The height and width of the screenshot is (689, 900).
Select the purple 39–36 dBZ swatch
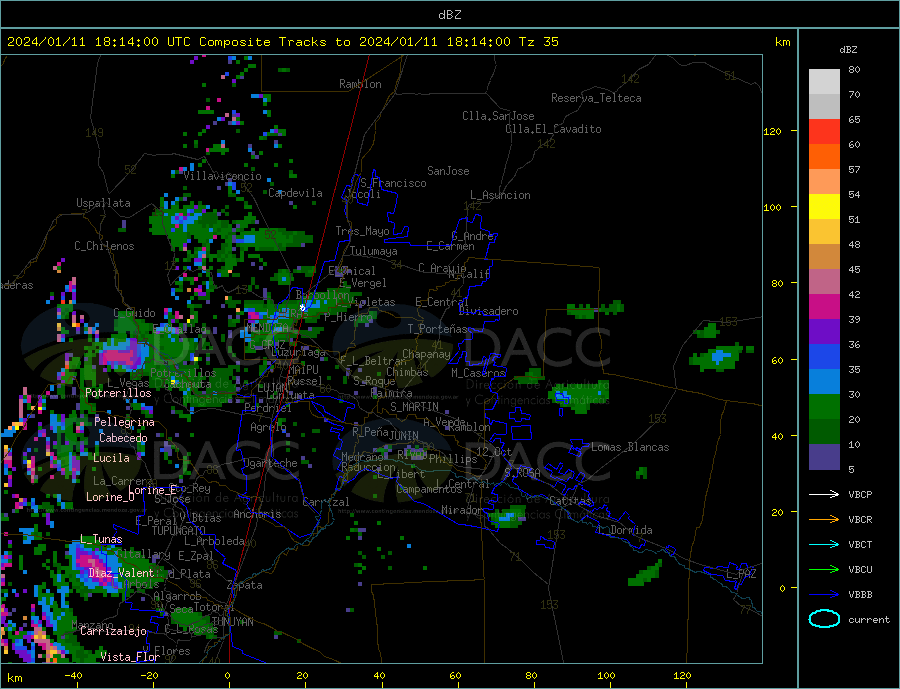(824, 332)
